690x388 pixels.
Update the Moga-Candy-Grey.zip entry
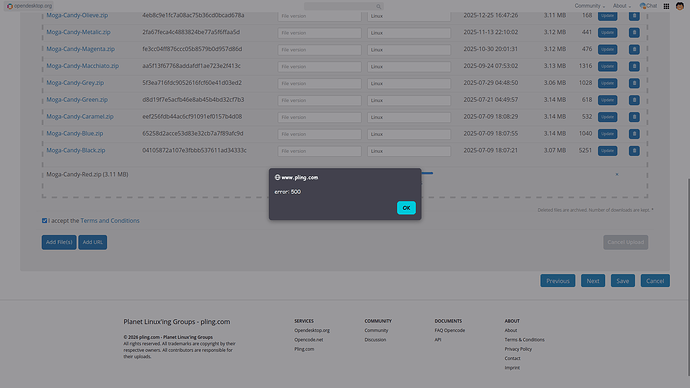607,83
